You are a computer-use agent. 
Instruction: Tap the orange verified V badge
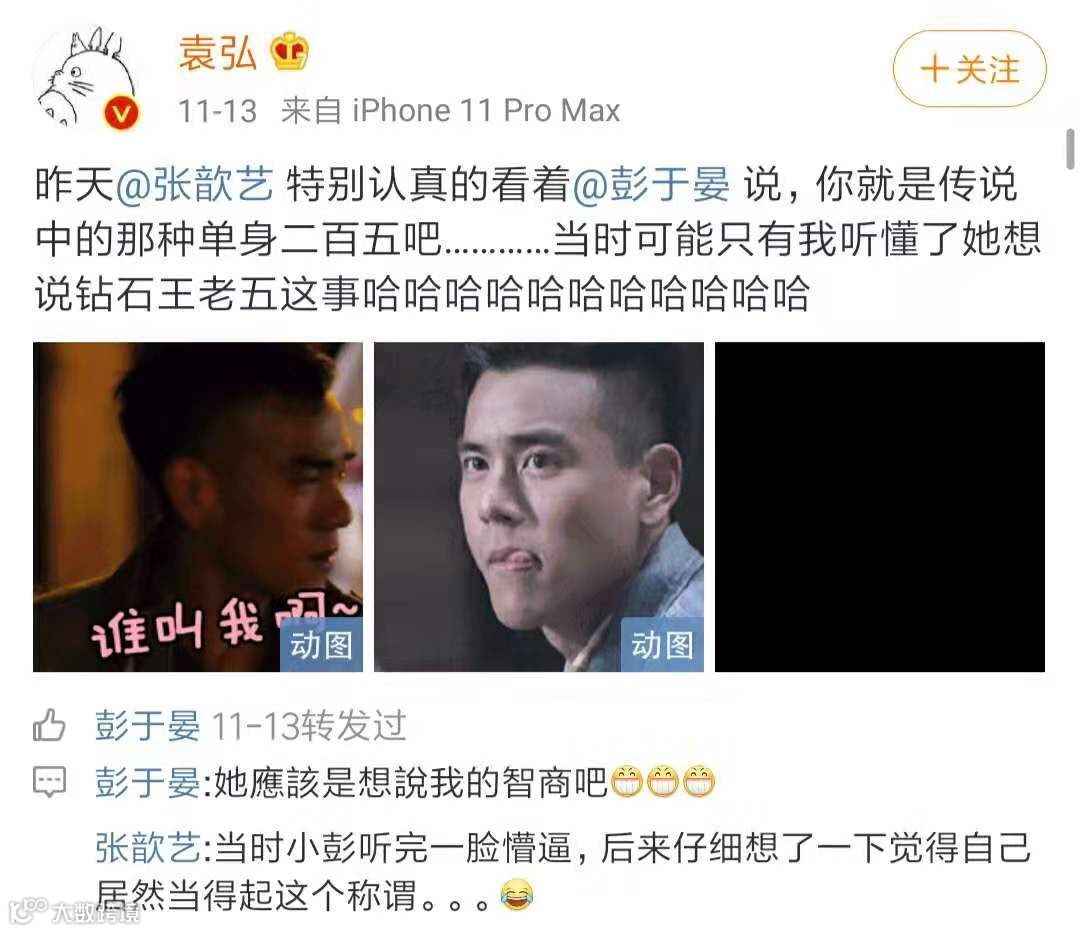[x=122, y=114]
